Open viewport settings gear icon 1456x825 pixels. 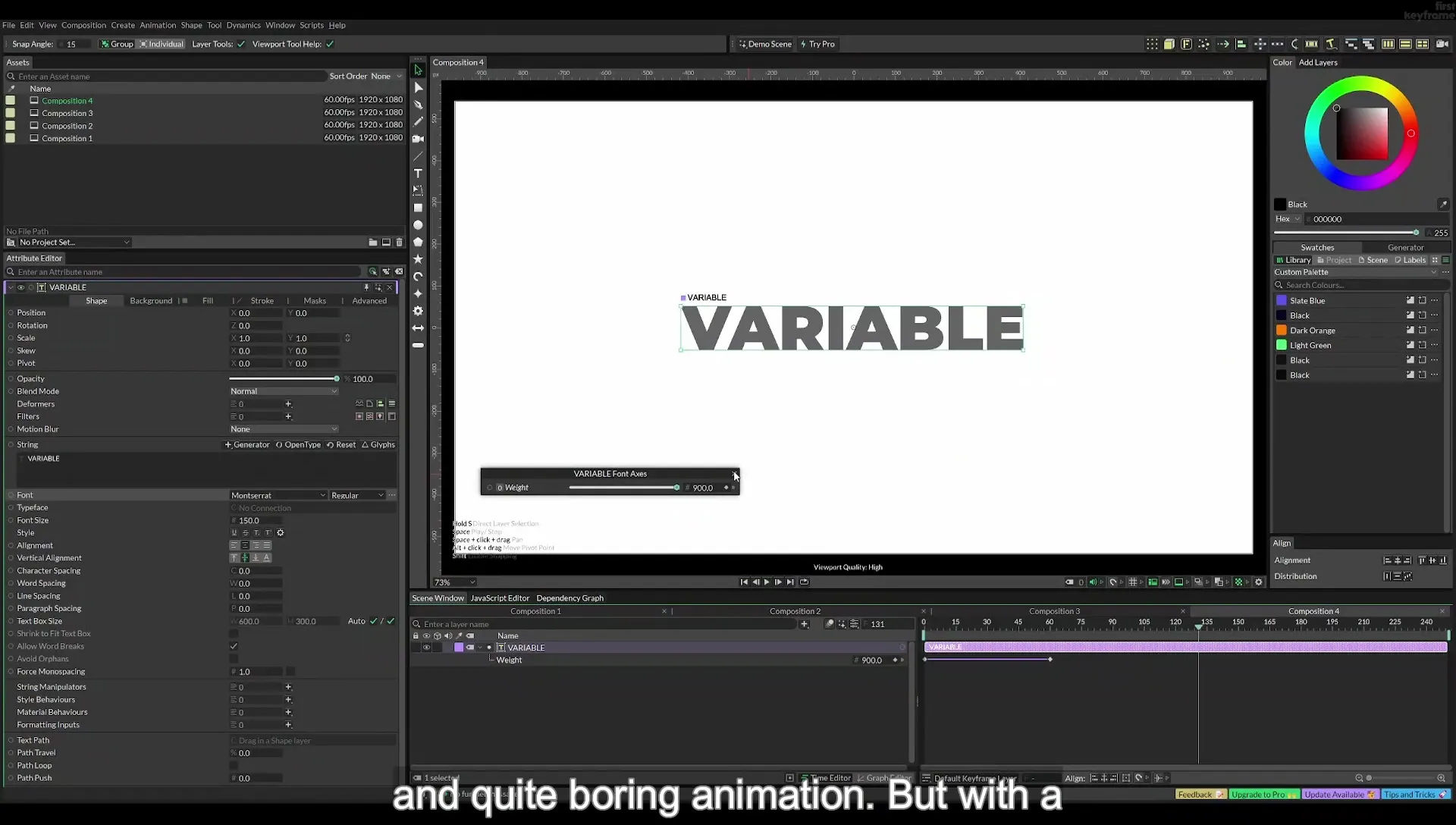pos(1259,582)
